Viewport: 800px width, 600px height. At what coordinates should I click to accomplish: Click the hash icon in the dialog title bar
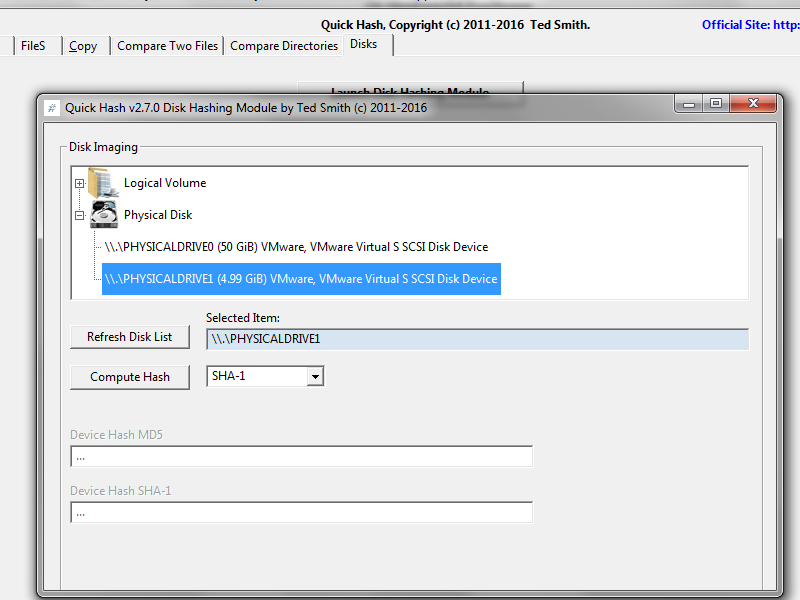coord(51,107)
